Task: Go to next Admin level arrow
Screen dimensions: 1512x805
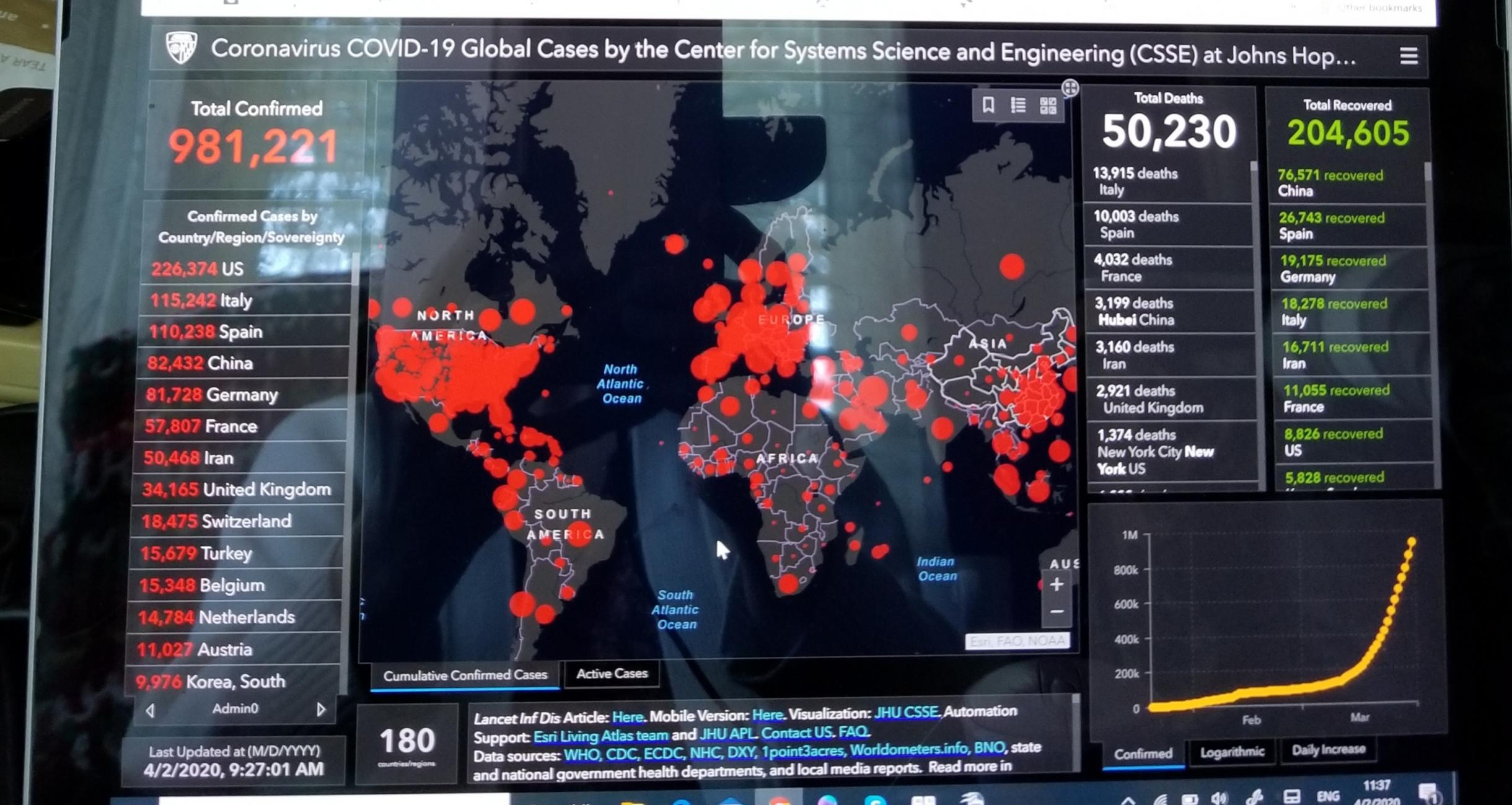Action: pos(321,709)
